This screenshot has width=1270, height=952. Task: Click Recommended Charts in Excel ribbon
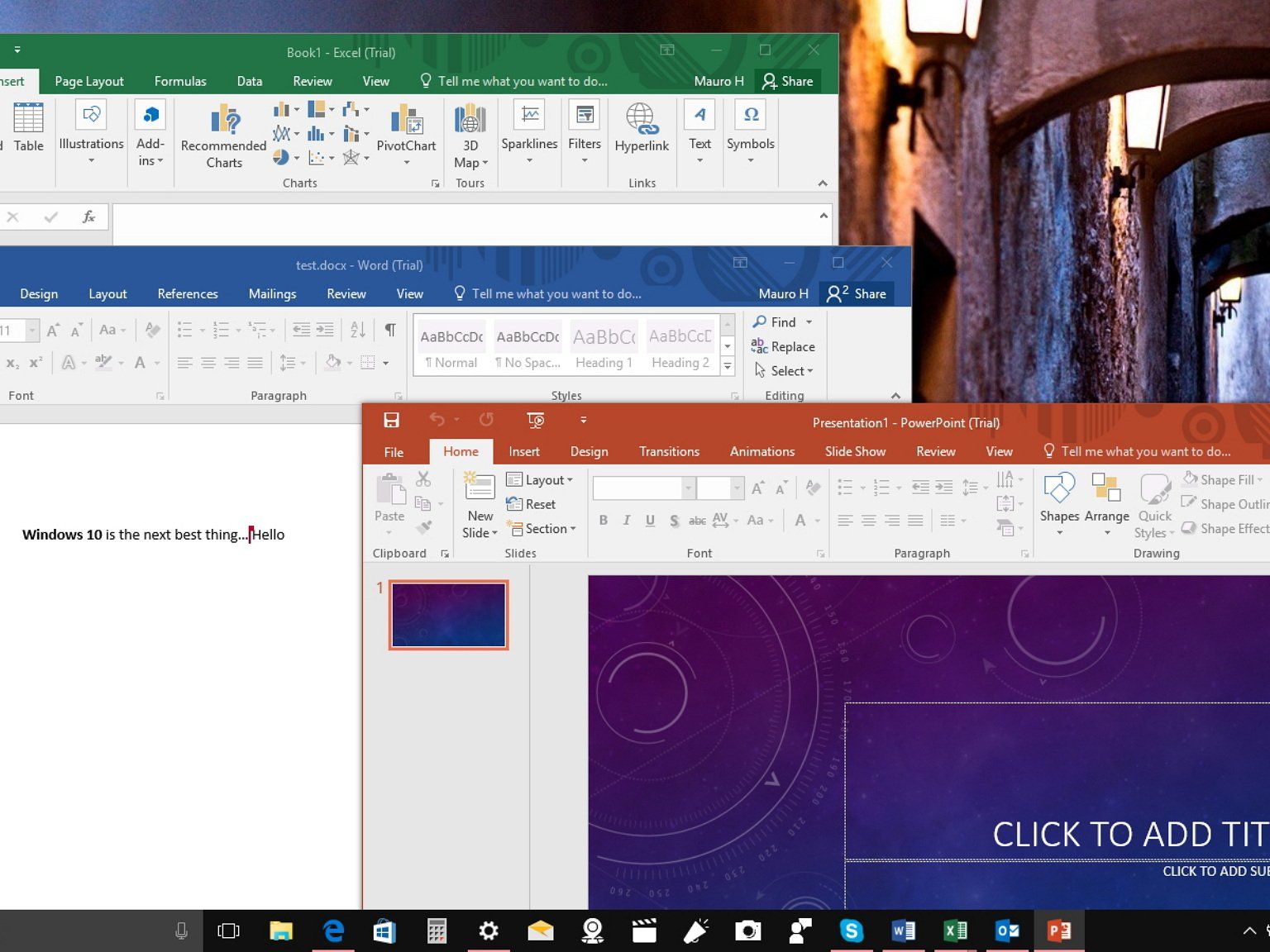click(x=223, y=136)
